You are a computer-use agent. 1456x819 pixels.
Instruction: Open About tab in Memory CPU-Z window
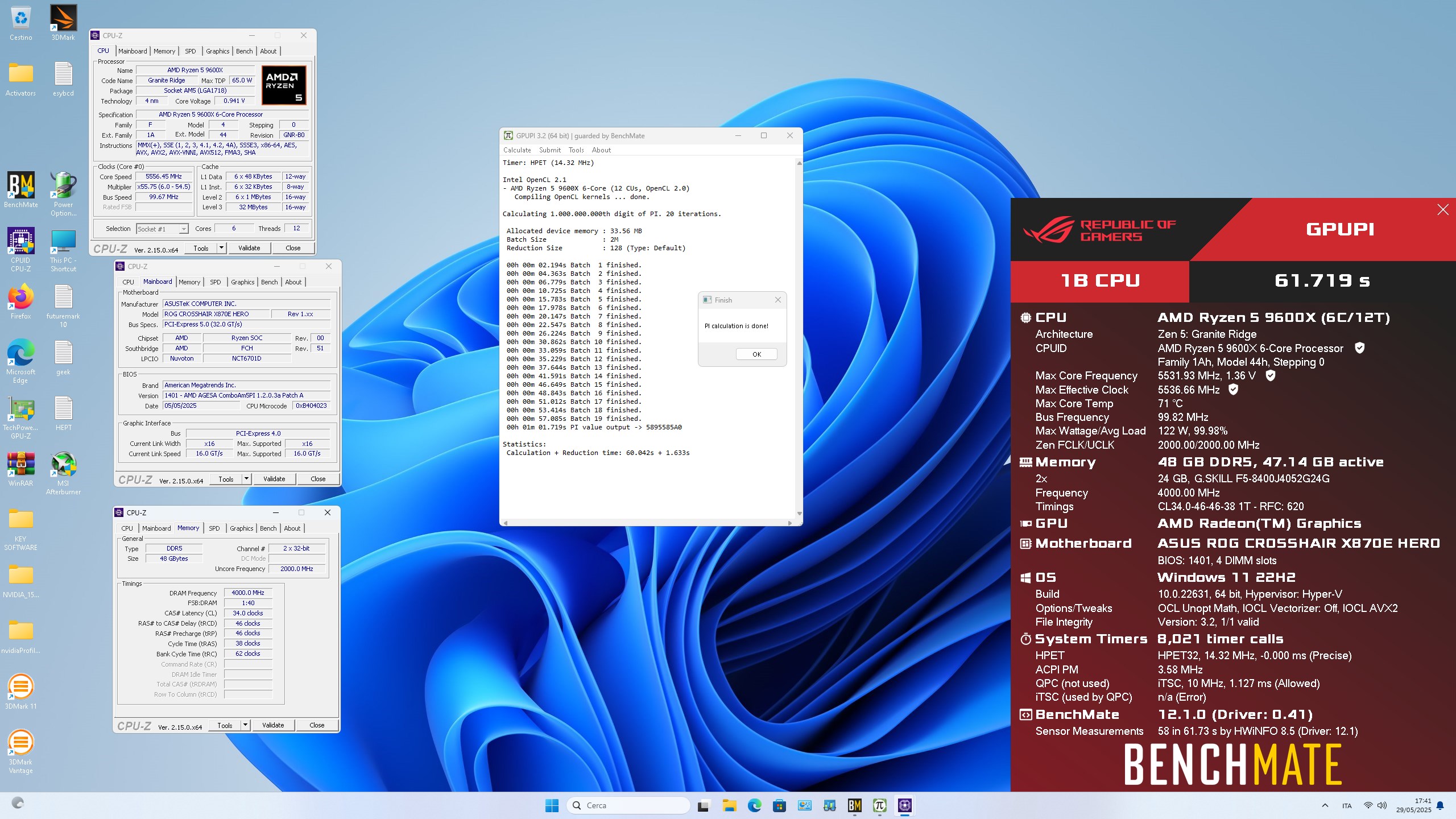tap(292, 528)
